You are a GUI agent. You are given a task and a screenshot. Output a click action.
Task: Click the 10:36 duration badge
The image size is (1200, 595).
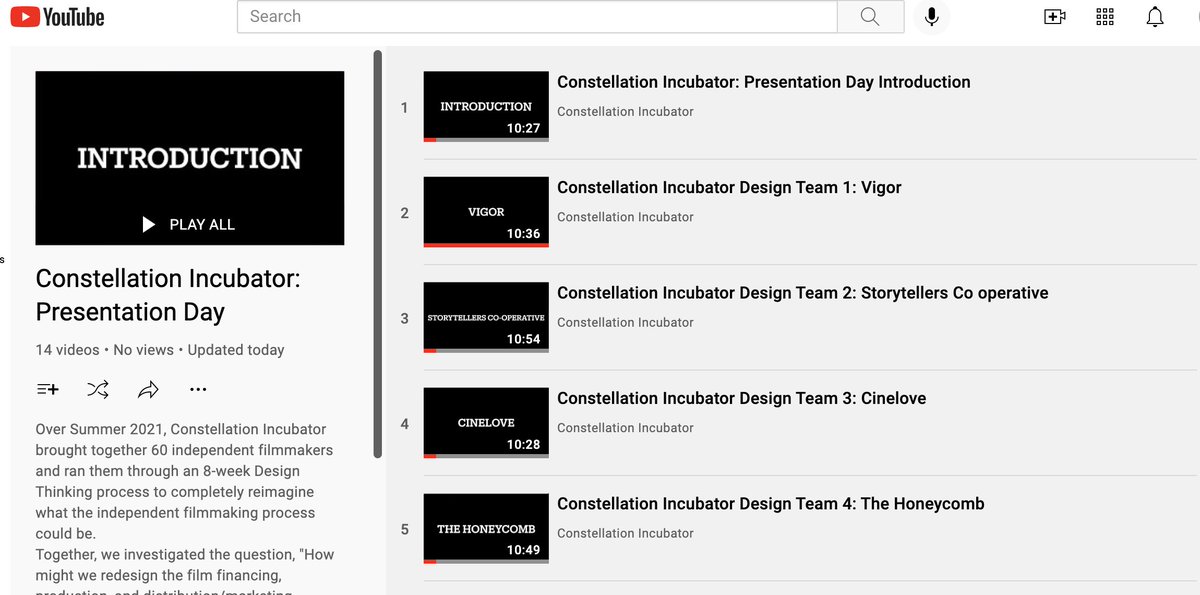point(523,233)
